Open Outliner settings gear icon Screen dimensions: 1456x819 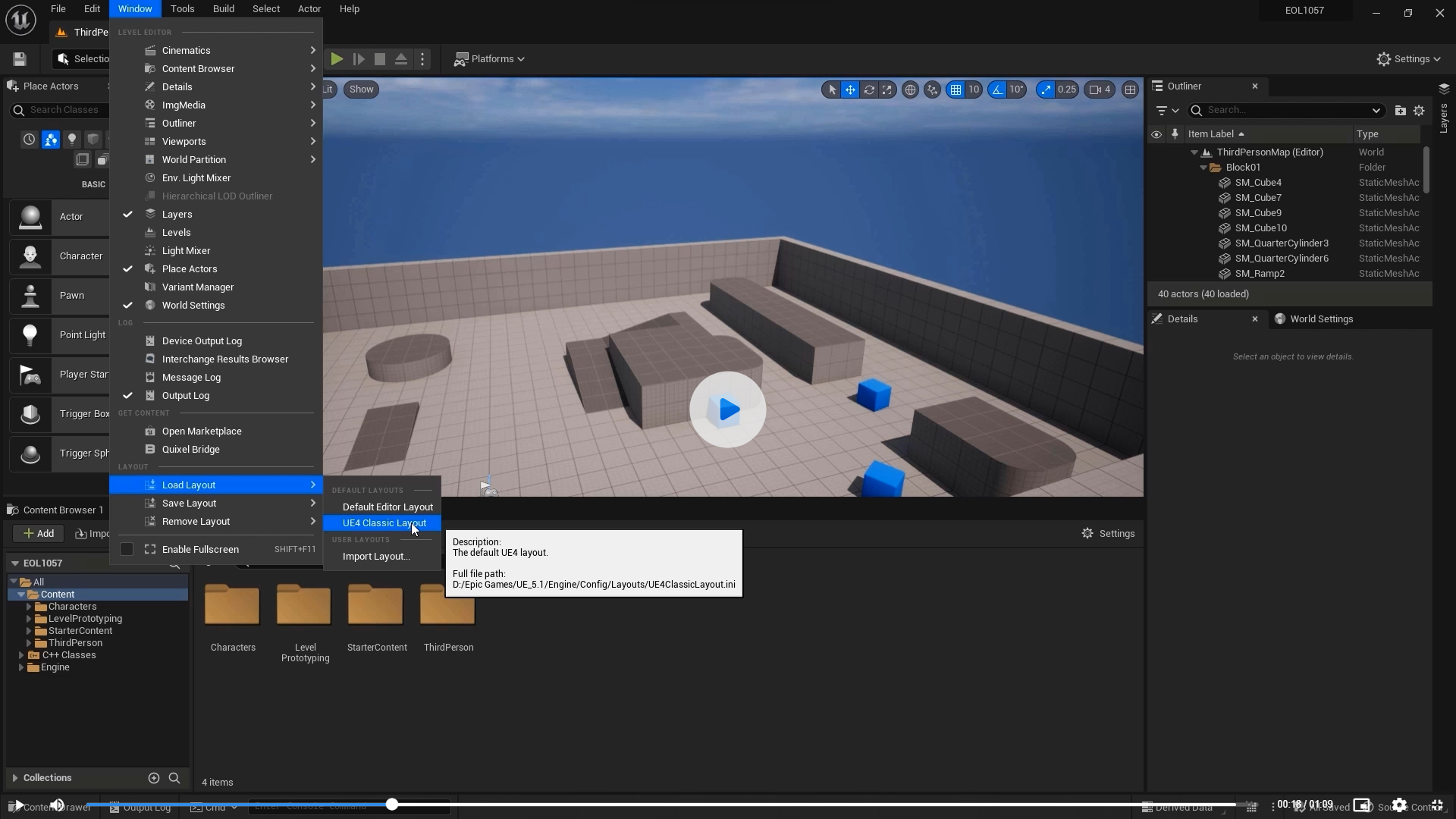(x=1419, y=111)
